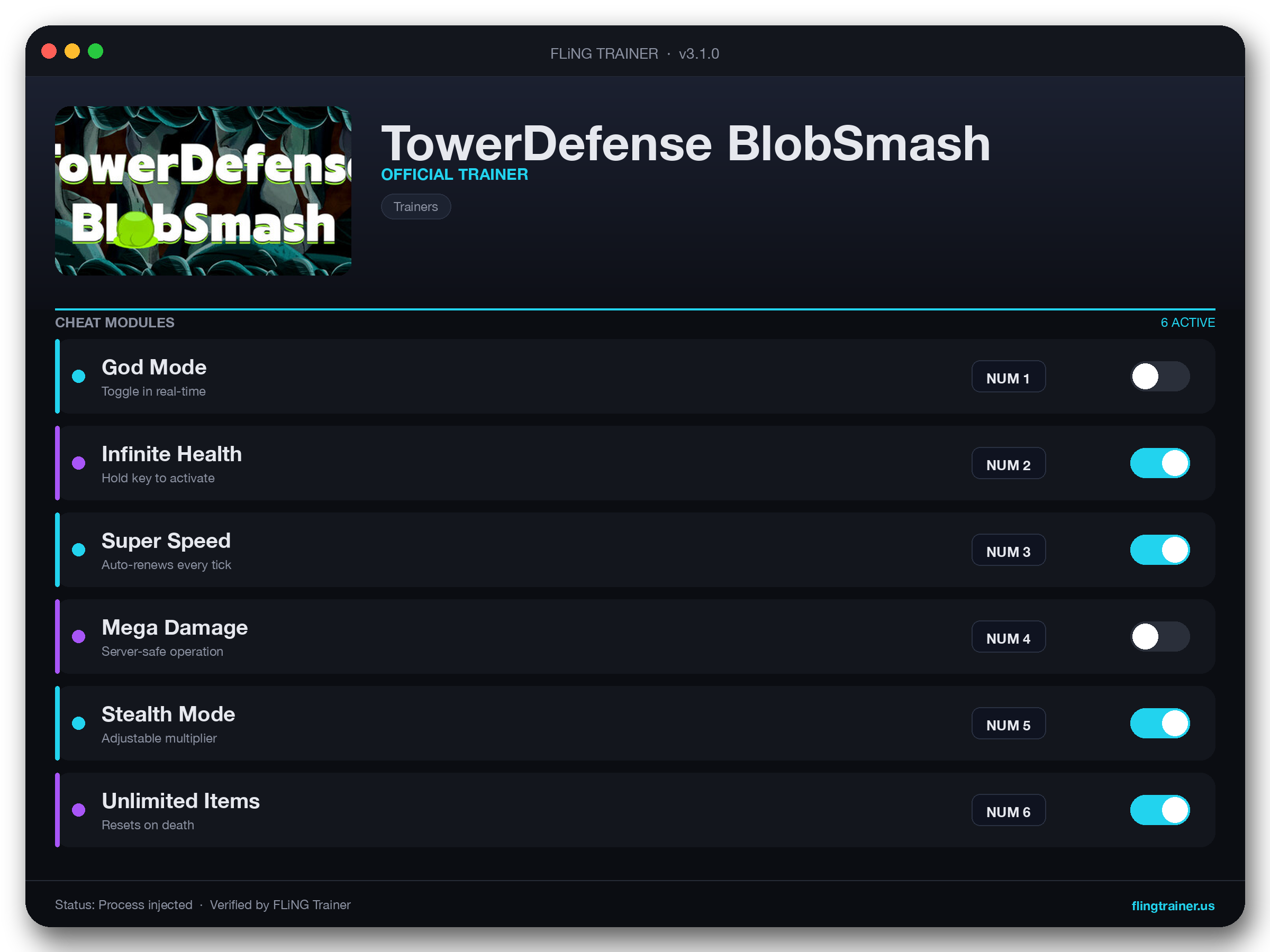Viewport: 1270px width, 952px height.
Task: Click the FLiNG TRAINER v3.1.0 window title
Action: tap(634, 53)
